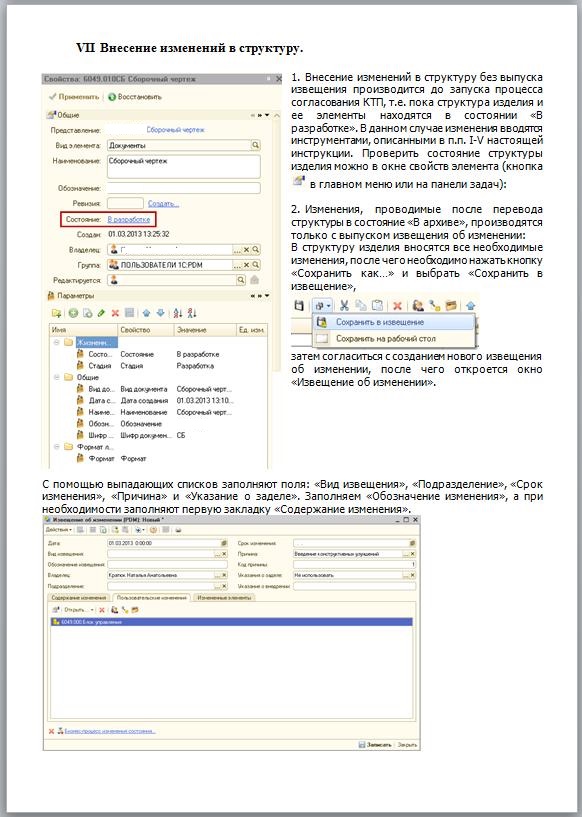Open calendar picker for Дата field
582x817 pixels.
coord(224,543)
